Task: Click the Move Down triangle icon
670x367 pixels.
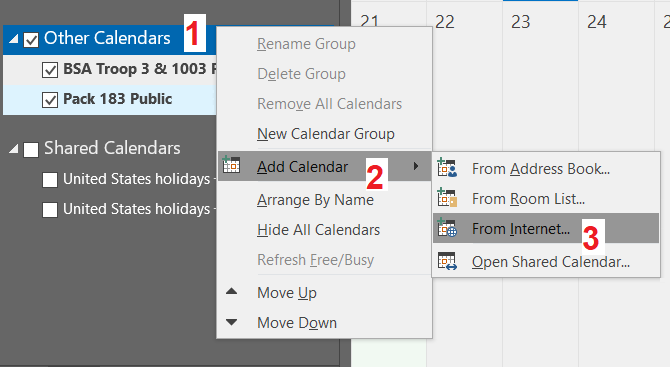Action: [x=231, y=322]
